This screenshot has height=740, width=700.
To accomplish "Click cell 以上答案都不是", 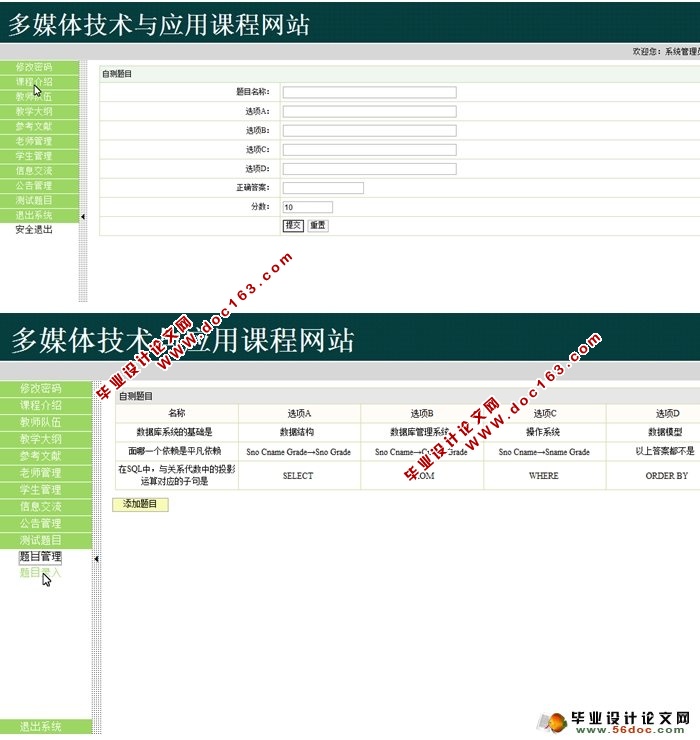I will pyautogui.click(x=665, y=451).
